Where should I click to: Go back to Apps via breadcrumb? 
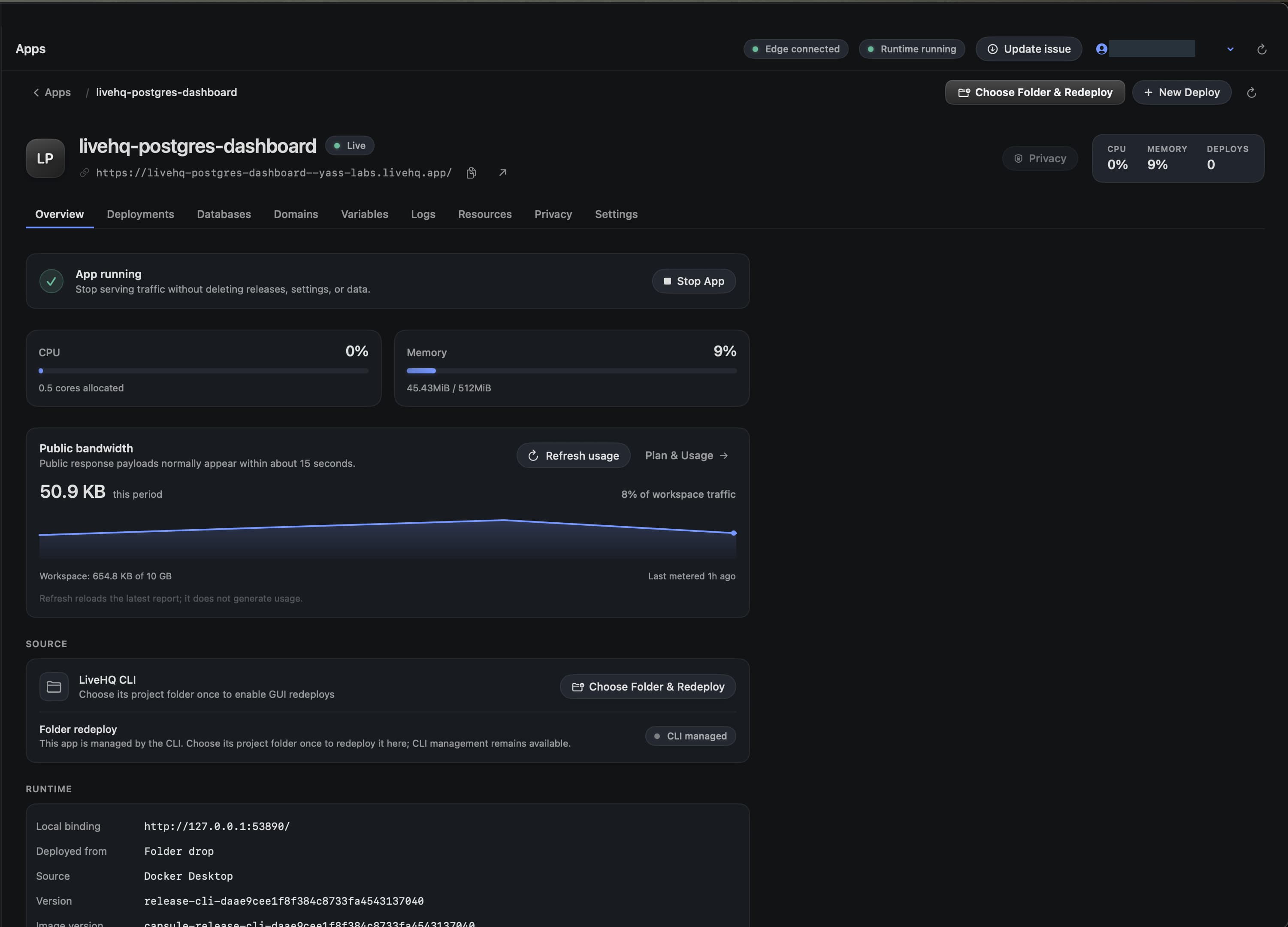[x=51, y=92]
